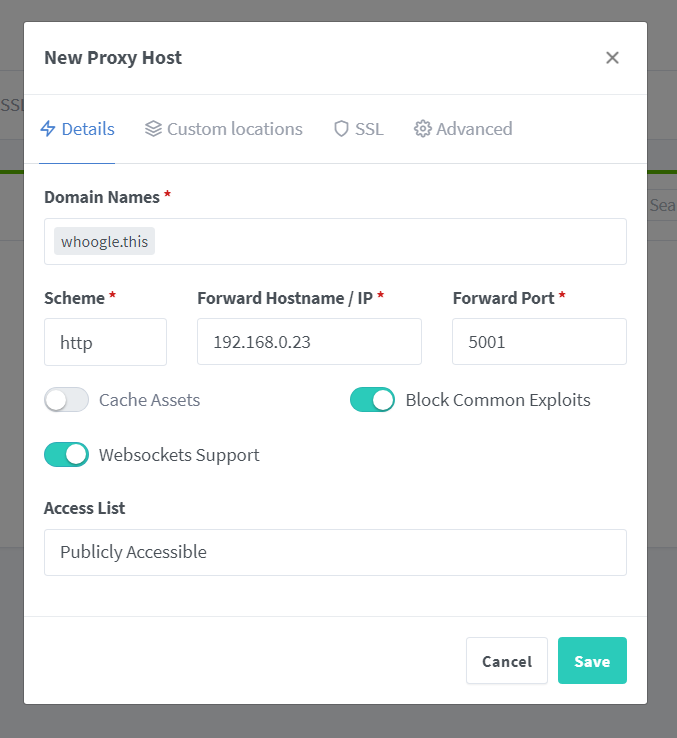Focus the Forward Port field
677x738 pixels.
539,342
